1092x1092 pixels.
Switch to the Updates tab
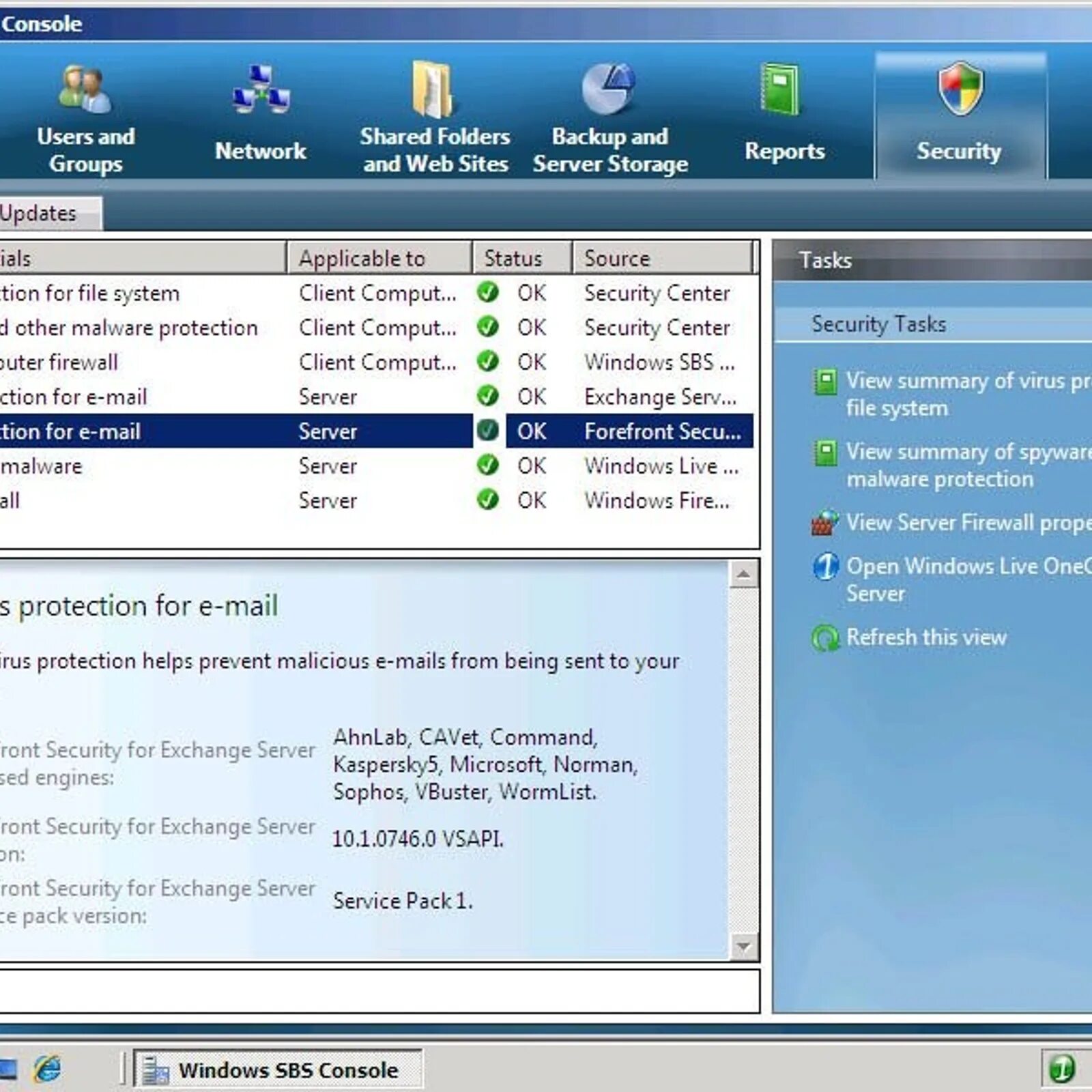coord(50,214)
